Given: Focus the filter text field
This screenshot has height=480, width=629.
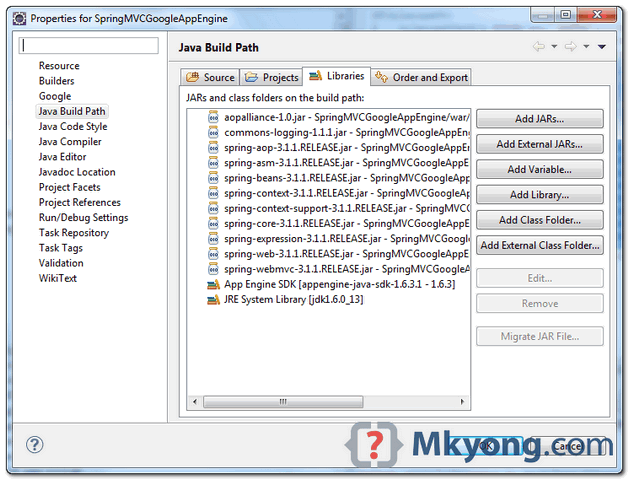Looking at the screenshot, I should (89, 45).
